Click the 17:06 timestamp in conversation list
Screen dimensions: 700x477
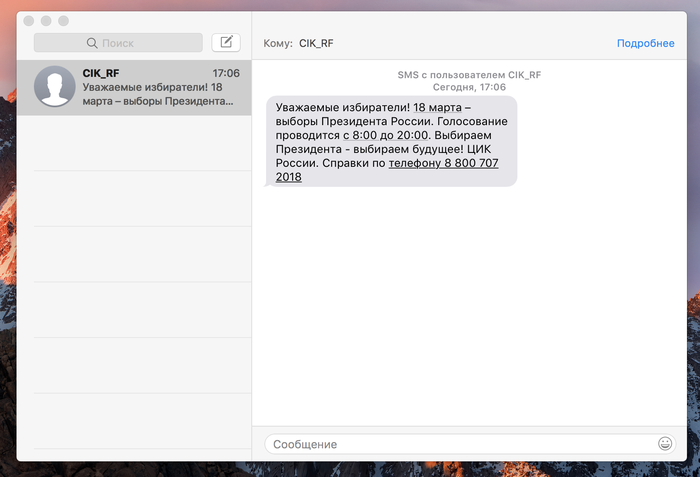pyautogui.click(x=226, y=73)
